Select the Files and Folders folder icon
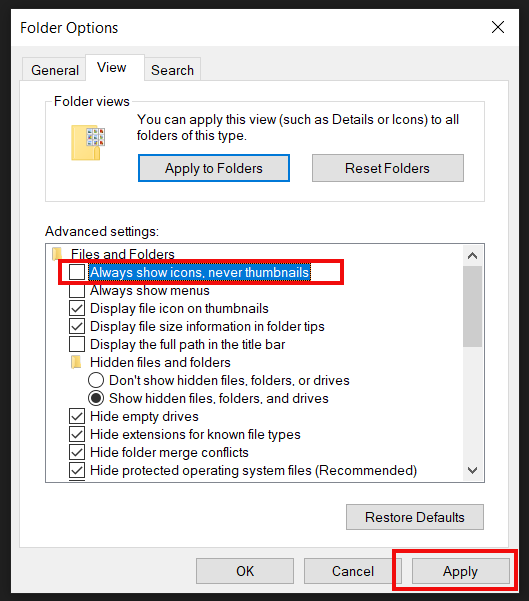 [57, 253]
